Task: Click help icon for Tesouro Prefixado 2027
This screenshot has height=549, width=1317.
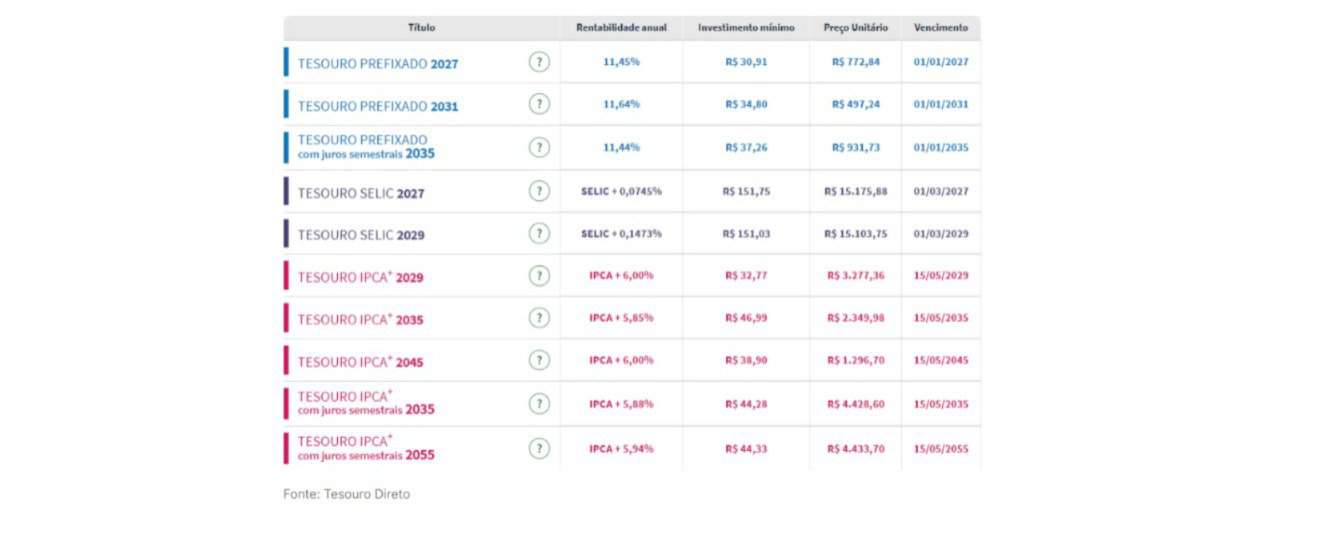Action: coord(539,62)
